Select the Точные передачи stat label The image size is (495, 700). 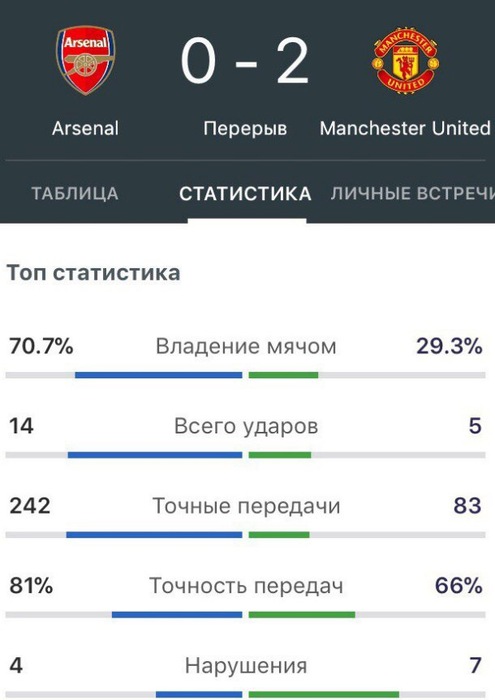pyautogui.click(x=246, y=506)
